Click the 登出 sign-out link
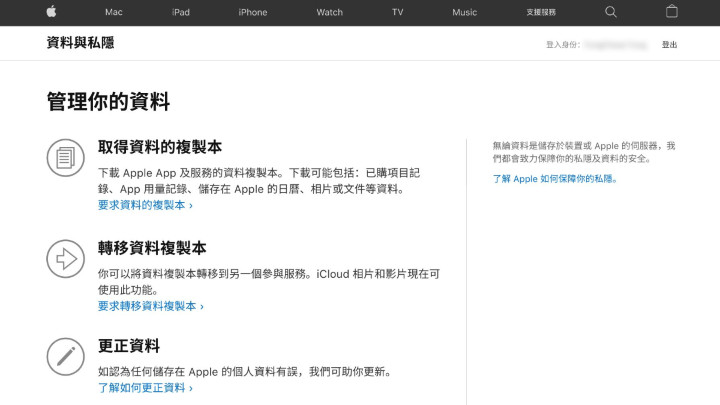The image size is (720, 405). 669,45
